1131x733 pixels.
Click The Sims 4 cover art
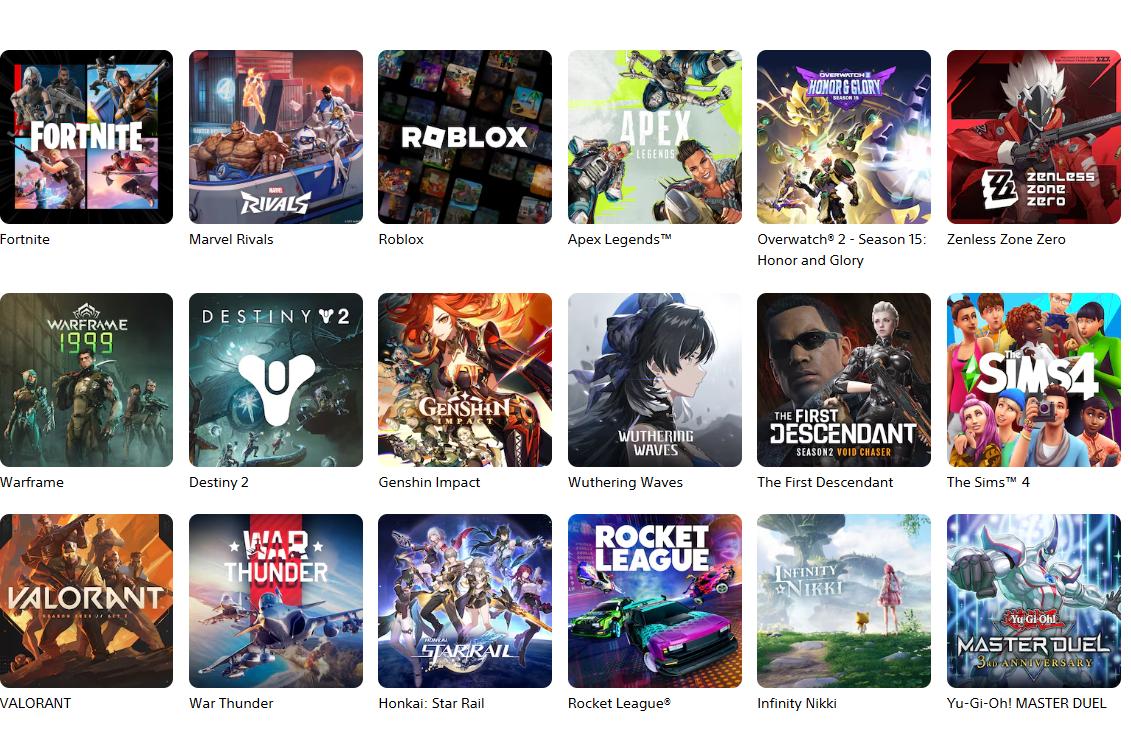[1034, 380]
